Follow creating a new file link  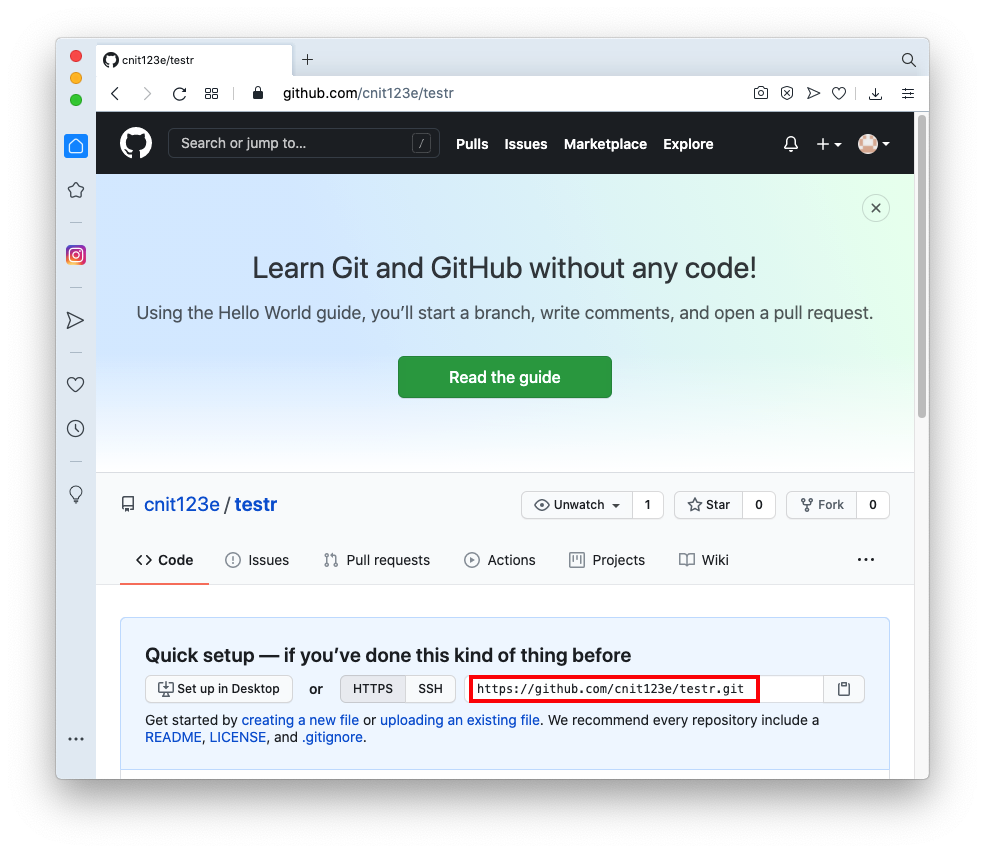coord(300,720)
